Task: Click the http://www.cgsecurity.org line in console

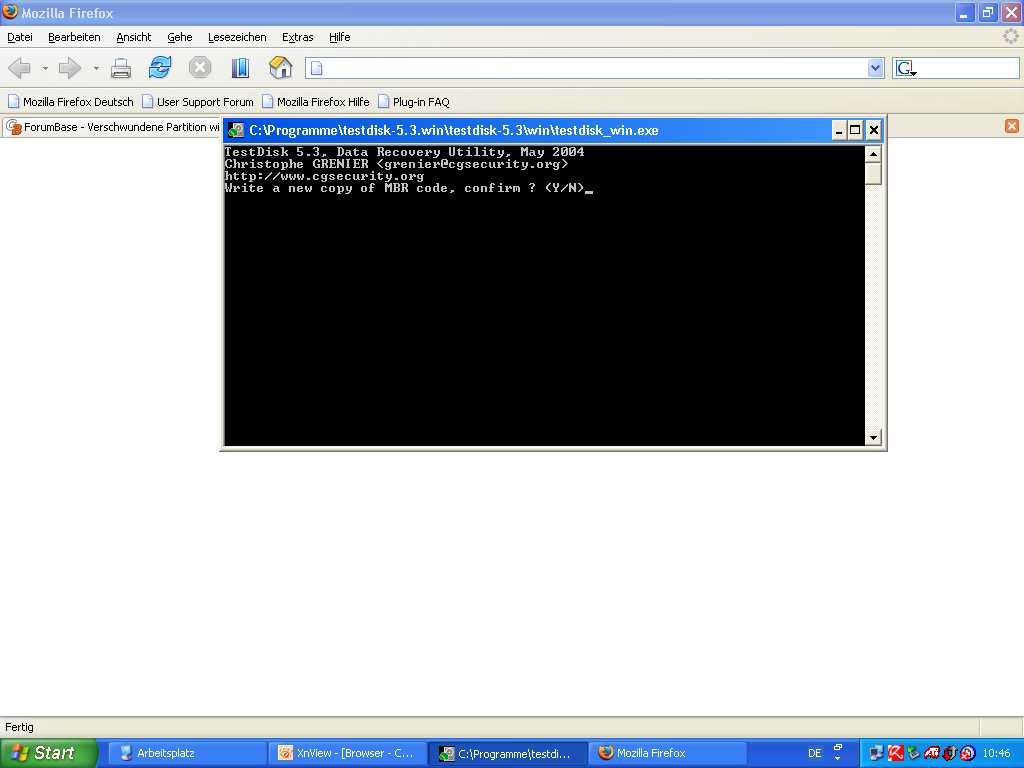Action: click(x=324, y=176)
